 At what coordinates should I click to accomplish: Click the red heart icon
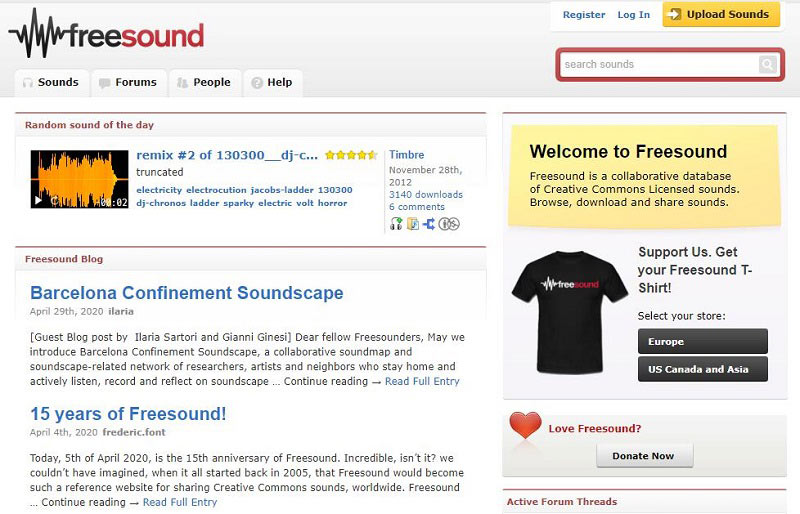coord(525,425)
